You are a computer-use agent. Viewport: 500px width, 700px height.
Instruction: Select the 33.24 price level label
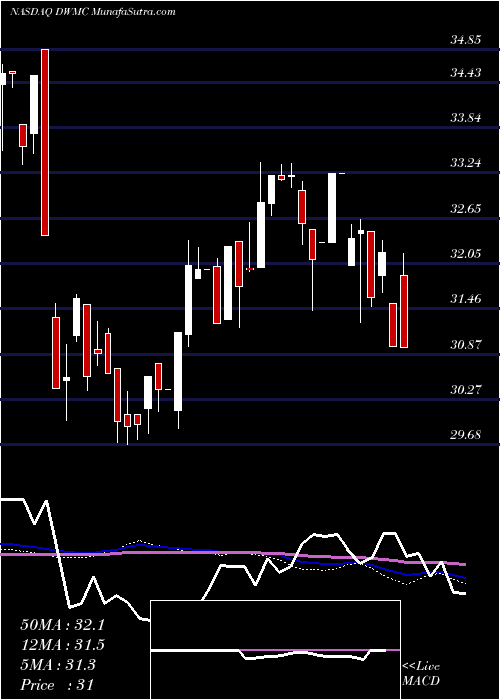click(x=466, y=162)
